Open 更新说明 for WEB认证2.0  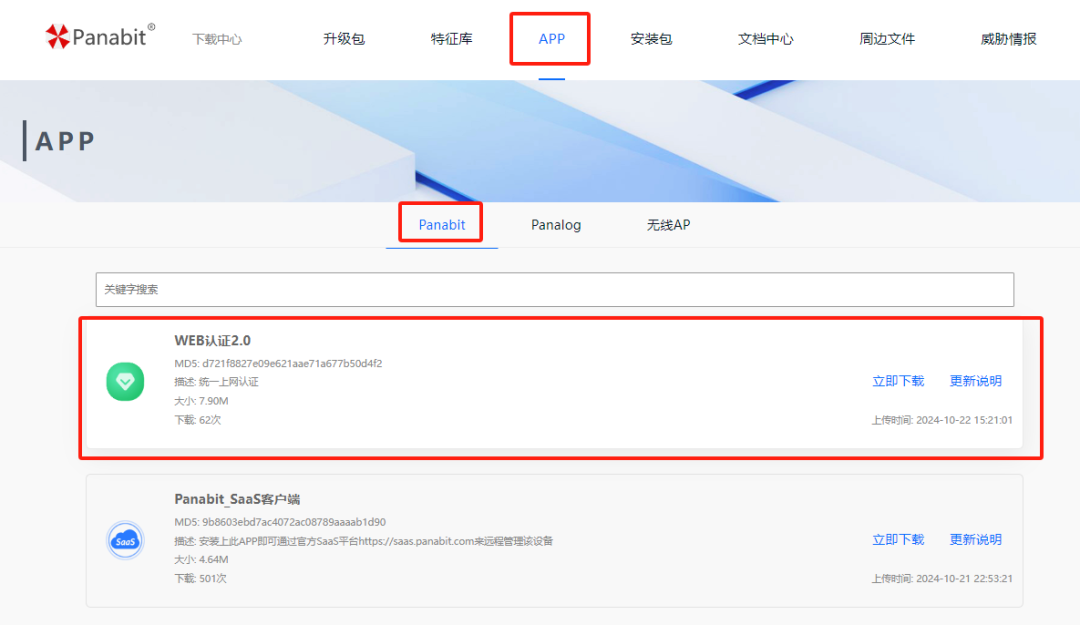(x=975, y=381)
